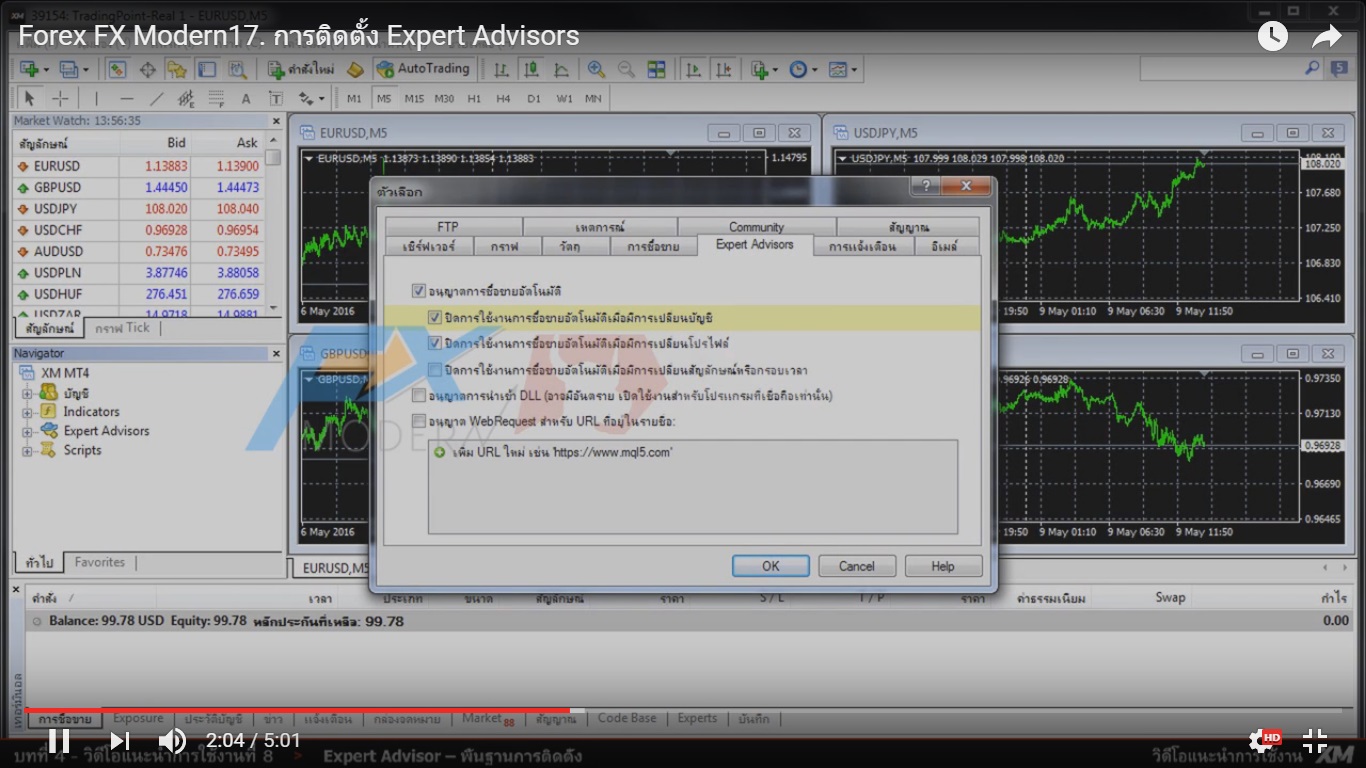
Task: Zoom out on the chart
Action: point(626,69)
